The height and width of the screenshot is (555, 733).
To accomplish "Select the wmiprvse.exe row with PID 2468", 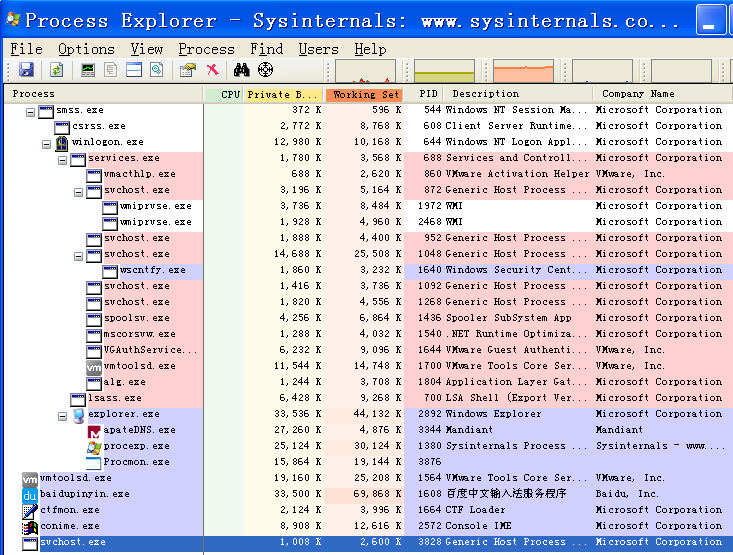I will tap(368, 222).
